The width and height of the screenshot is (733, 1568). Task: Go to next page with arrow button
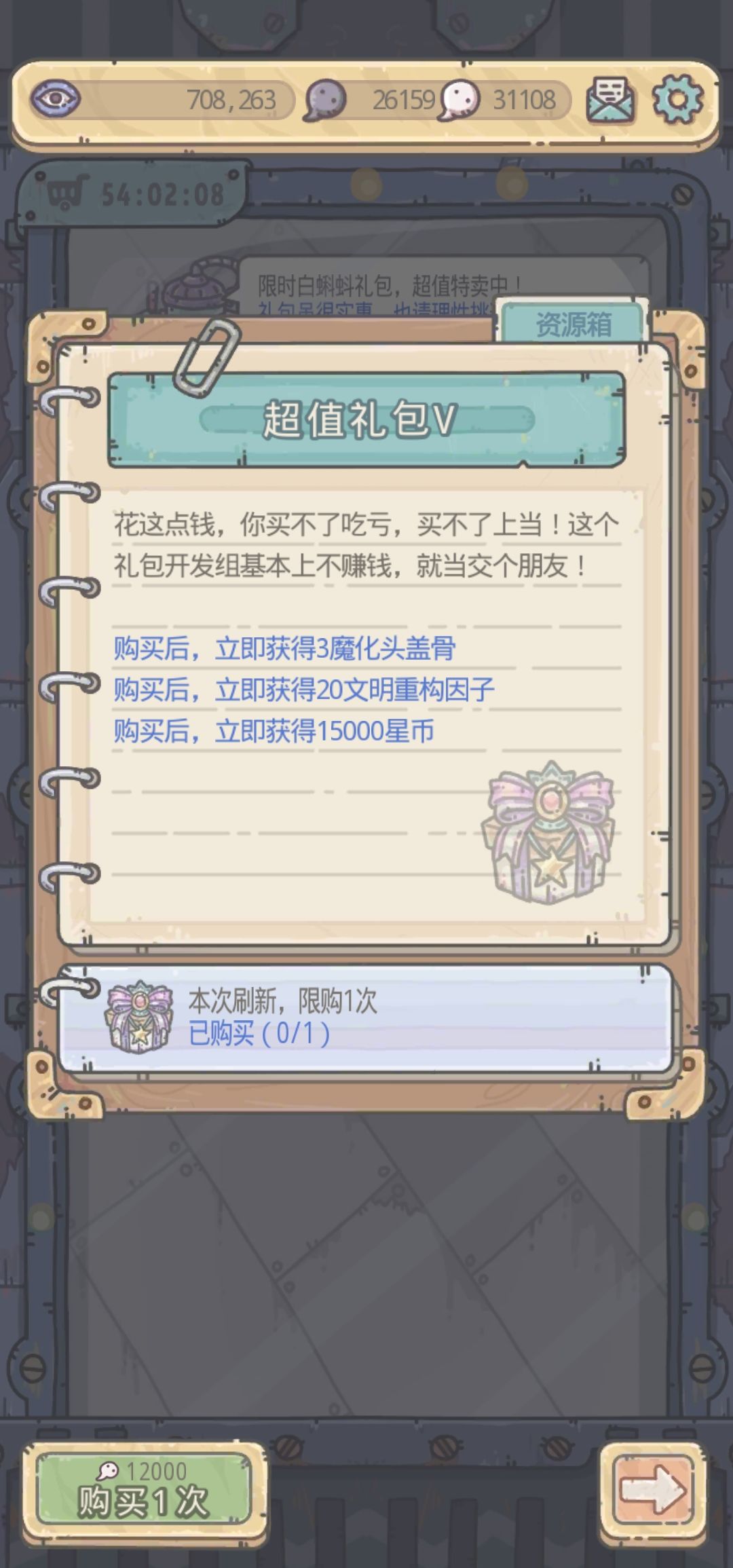pyautogui.click(x=653, y=1490)
